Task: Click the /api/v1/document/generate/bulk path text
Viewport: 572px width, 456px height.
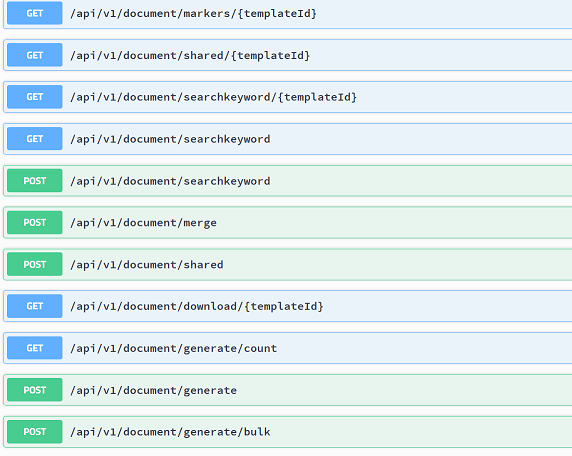Action: pos(170,432)
